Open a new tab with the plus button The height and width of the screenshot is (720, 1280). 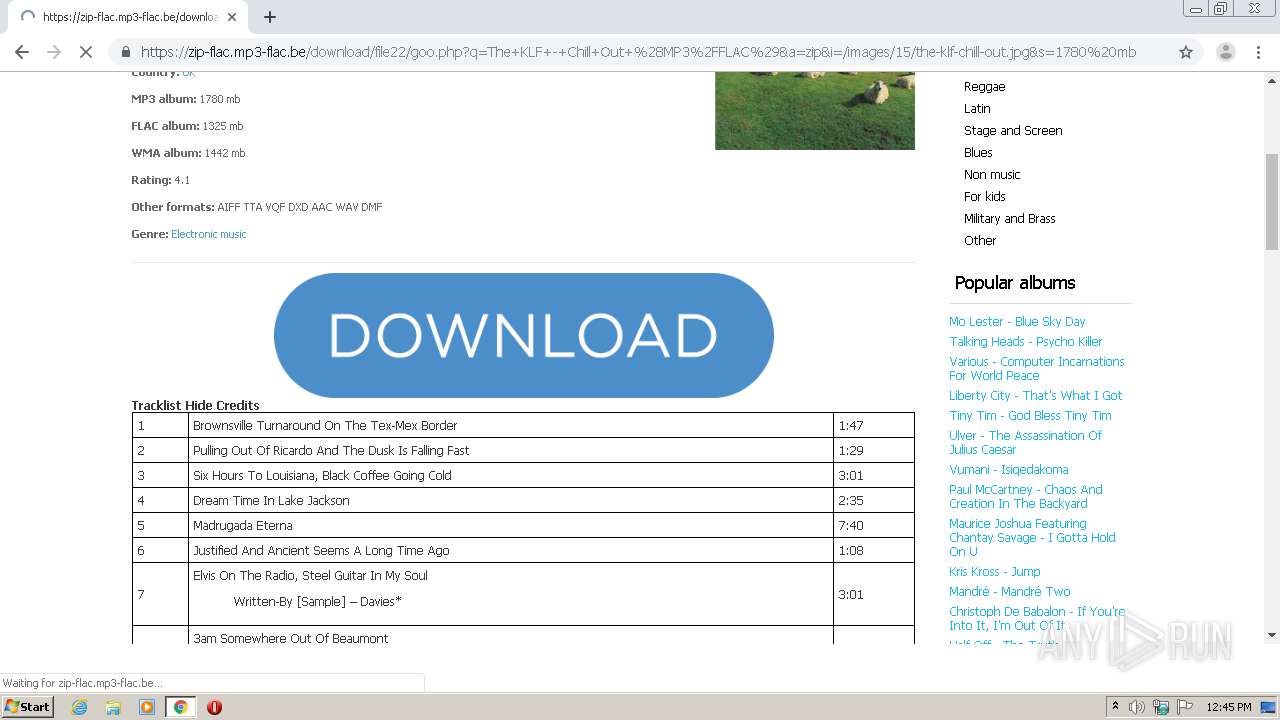pos(270,17)
